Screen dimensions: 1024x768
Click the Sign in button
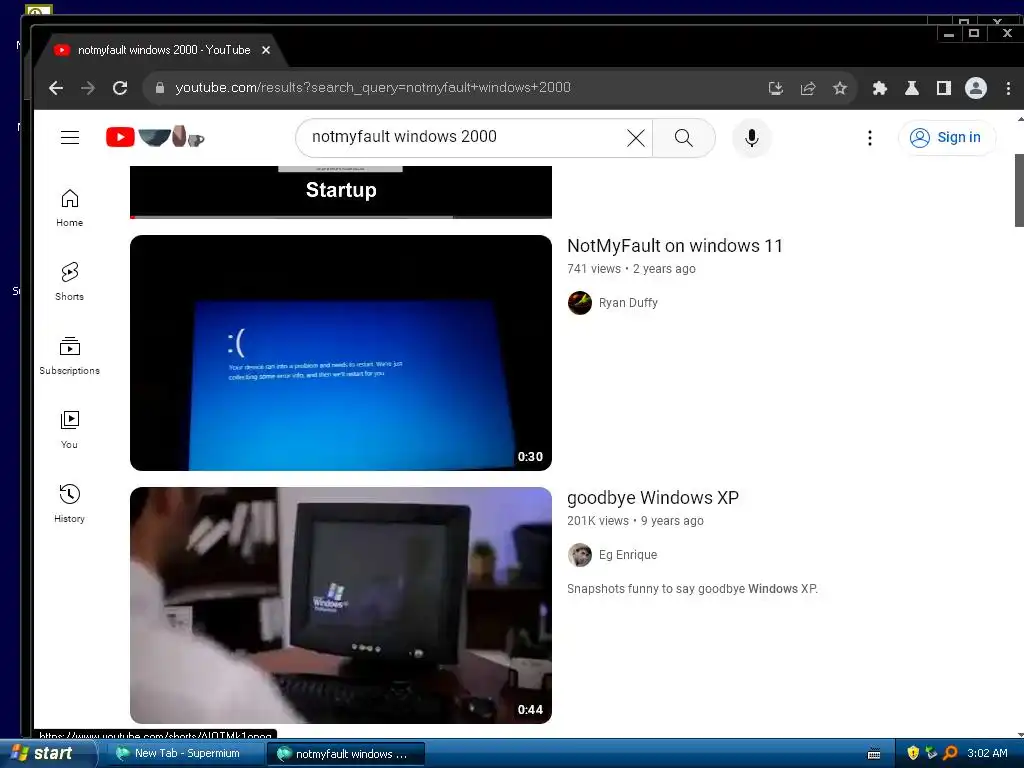947,138
